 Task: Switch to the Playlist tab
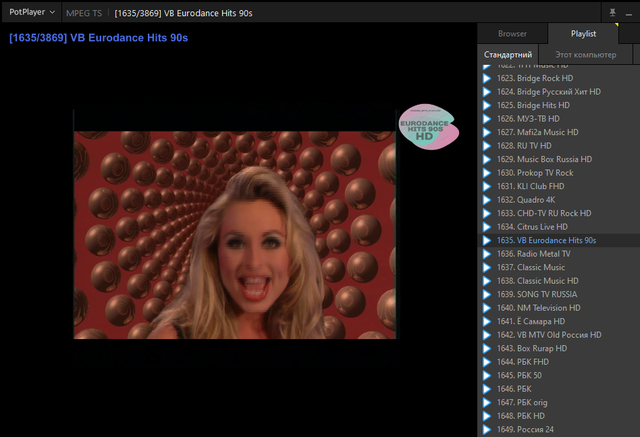click(x=583, y=34)
